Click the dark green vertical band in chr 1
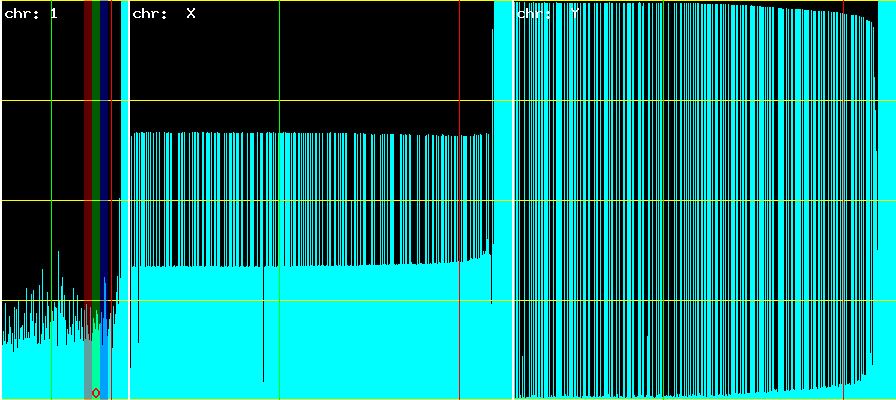Screen dimensions: 896x400 96,150
